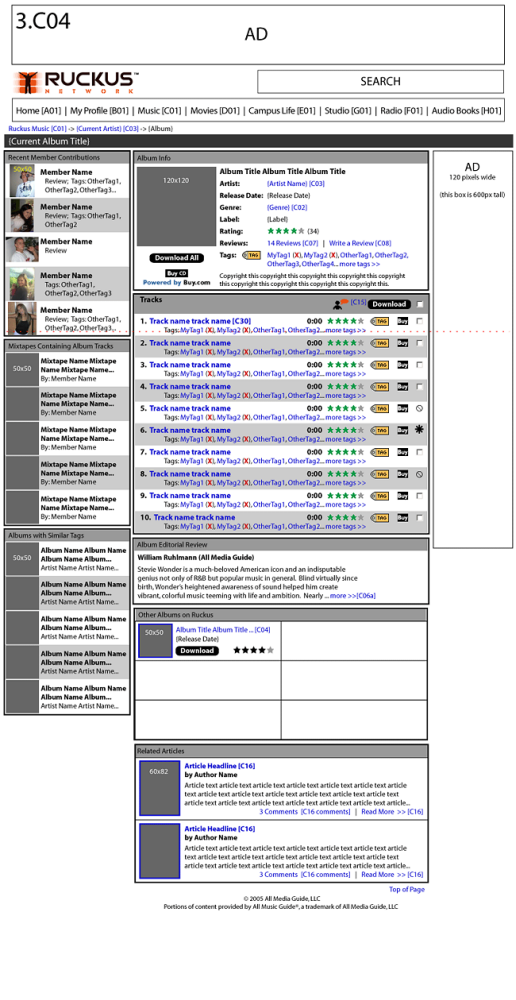Viewport: 516px width, 1000px height.
Task: Click the Buy icon for track 7
Action: coord(402,452)
